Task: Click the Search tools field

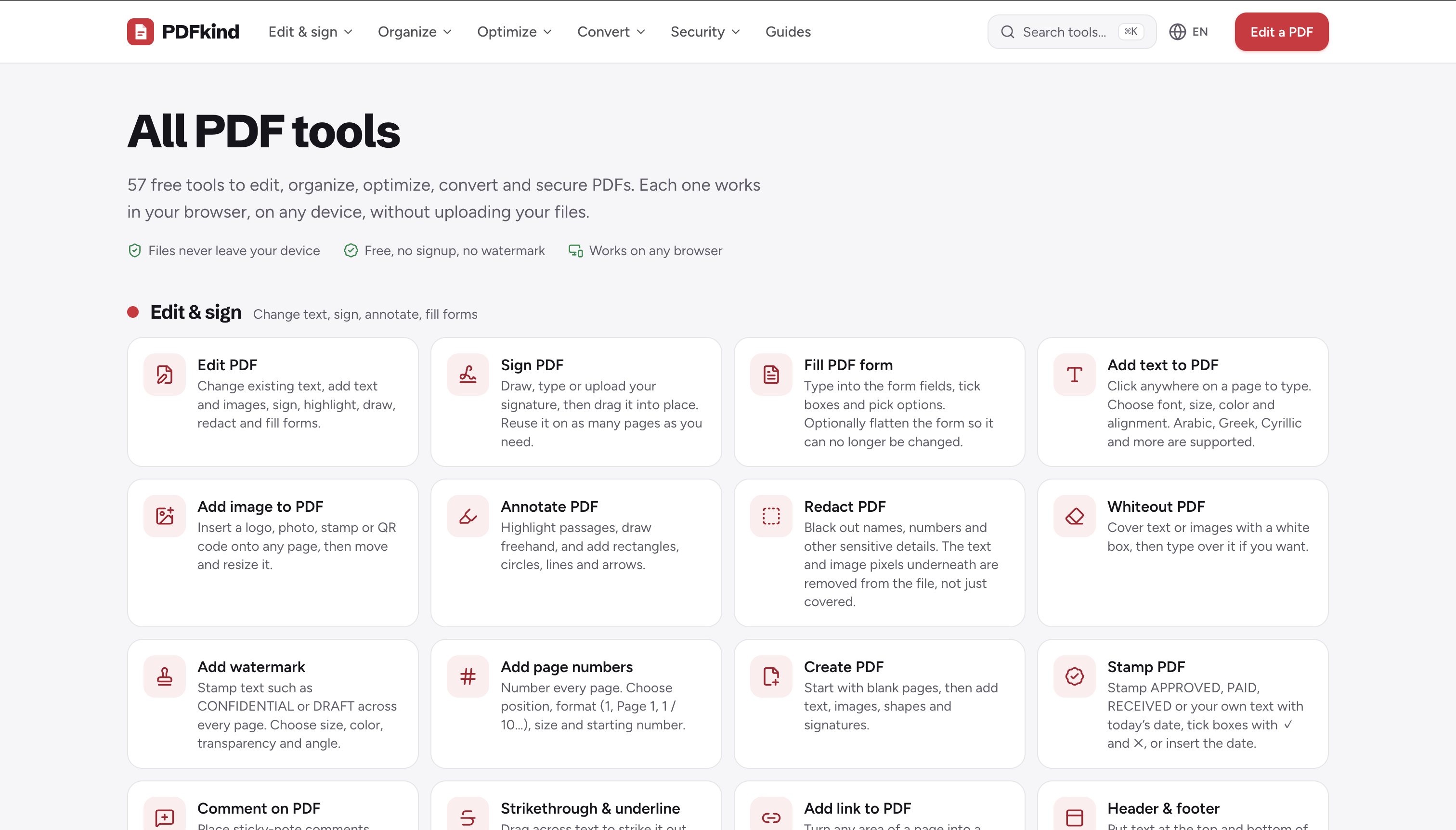Action: tap(1072, 32)
